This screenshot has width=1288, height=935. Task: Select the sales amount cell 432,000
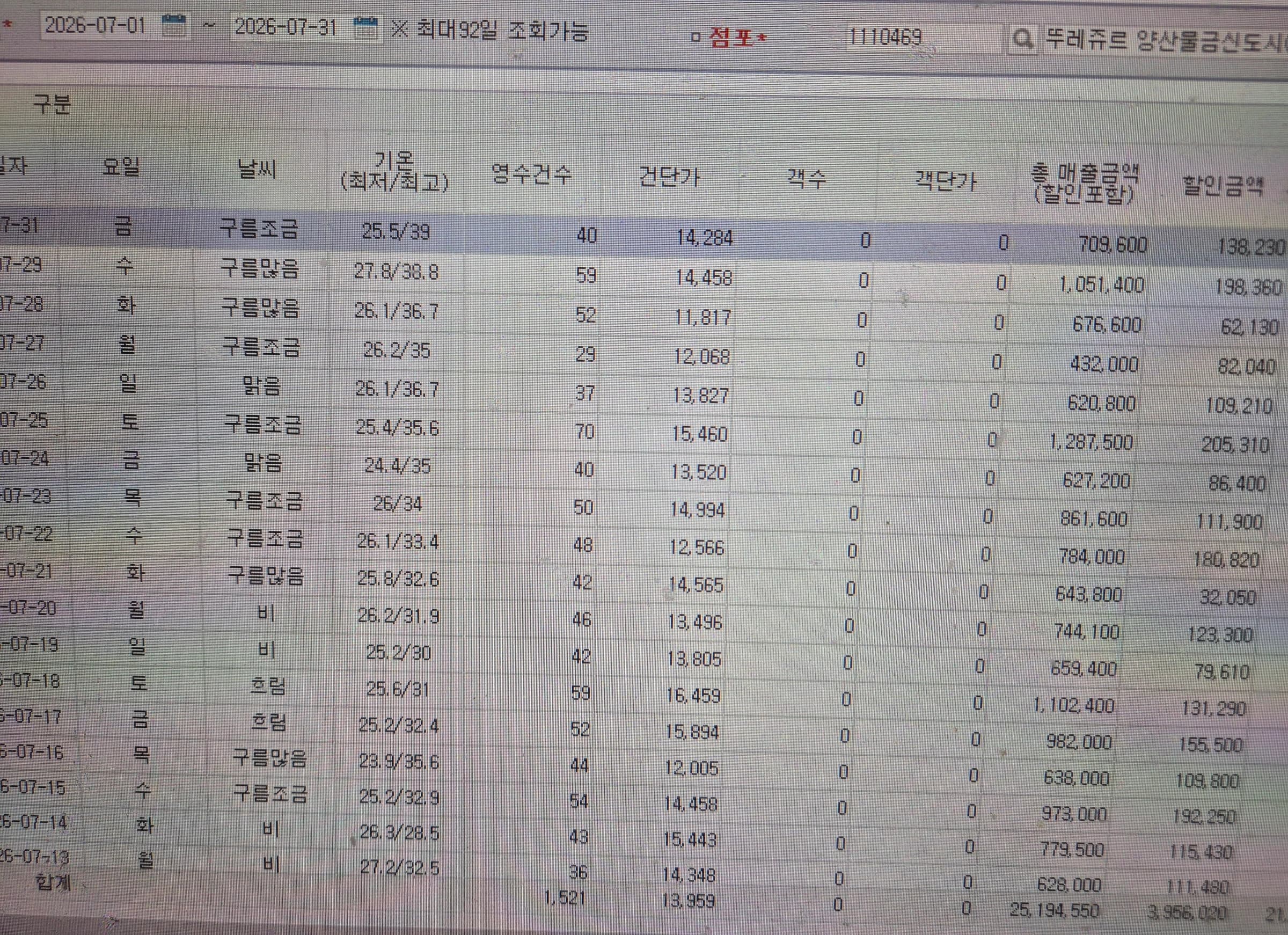click(1104, 364)
